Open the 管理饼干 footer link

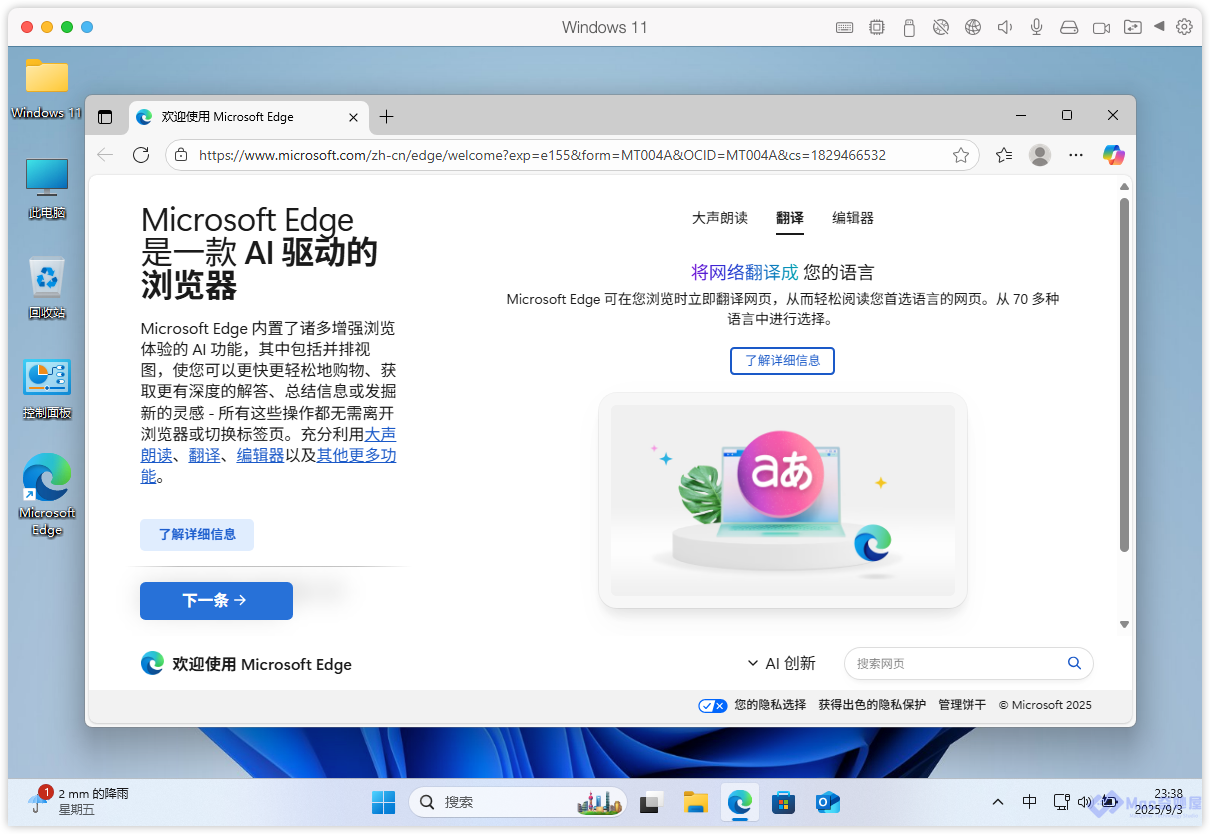(962, 705)
